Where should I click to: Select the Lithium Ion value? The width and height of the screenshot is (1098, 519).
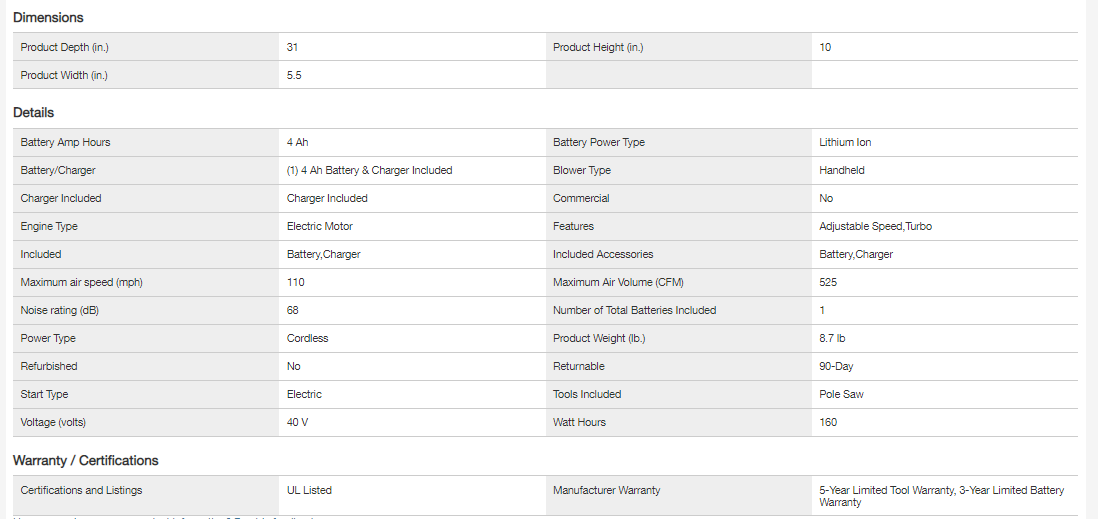[x=845, y=142]
